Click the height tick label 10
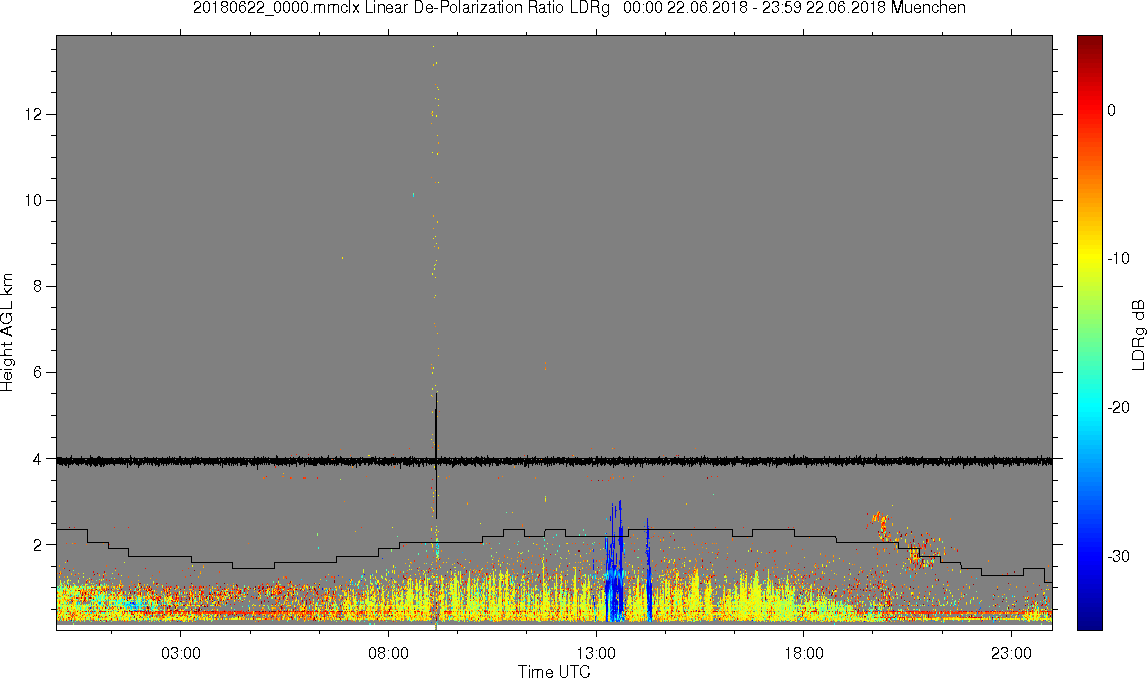The width and height of the screenshot is (1147, 678). click(x=33, y=200)
